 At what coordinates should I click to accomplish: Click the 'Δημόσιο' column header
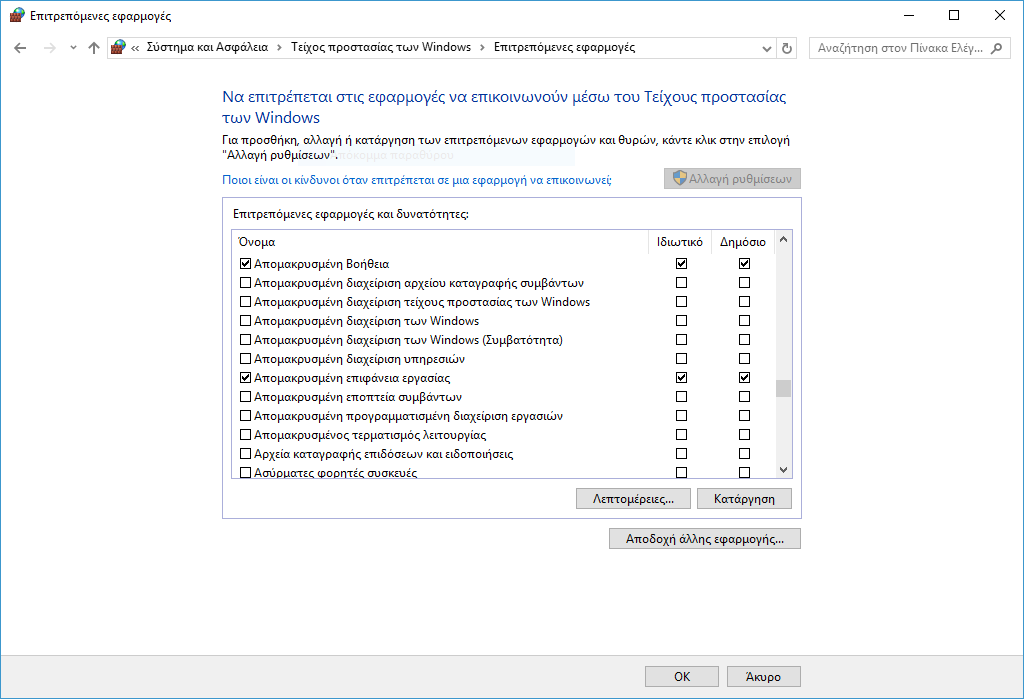743,242
